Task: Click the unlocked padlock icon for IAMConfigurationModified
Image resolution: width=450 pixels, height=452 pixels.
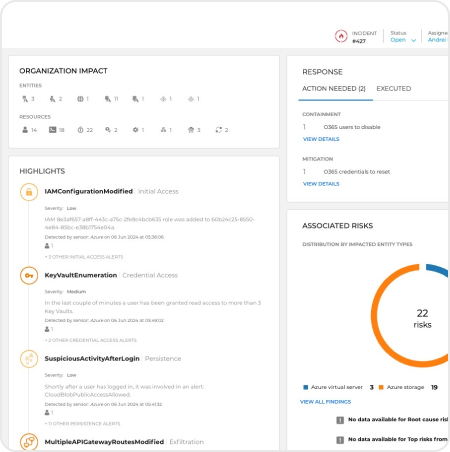Action: coord(29,192)
